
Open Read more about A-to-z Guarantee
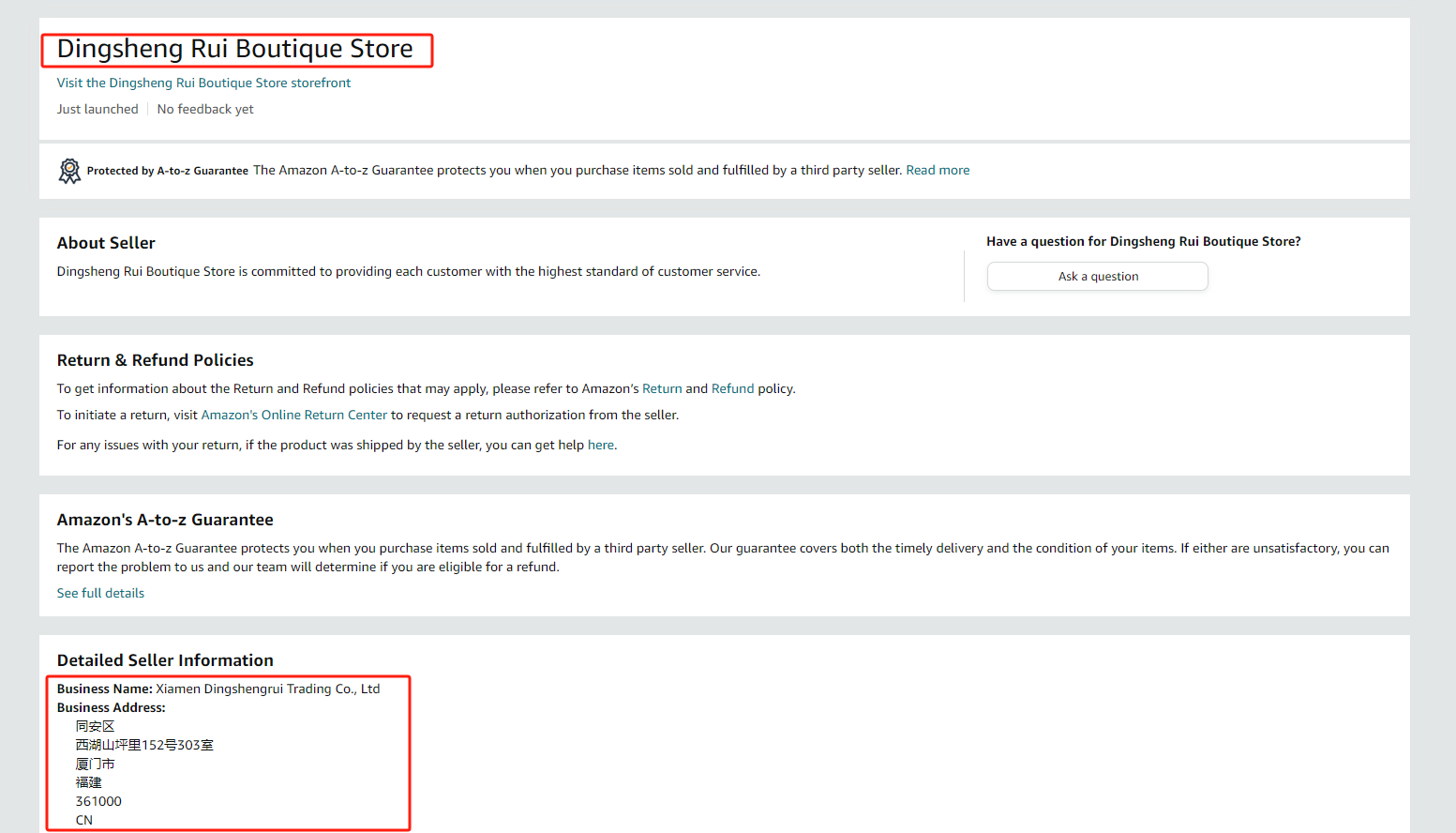[938, 170]
